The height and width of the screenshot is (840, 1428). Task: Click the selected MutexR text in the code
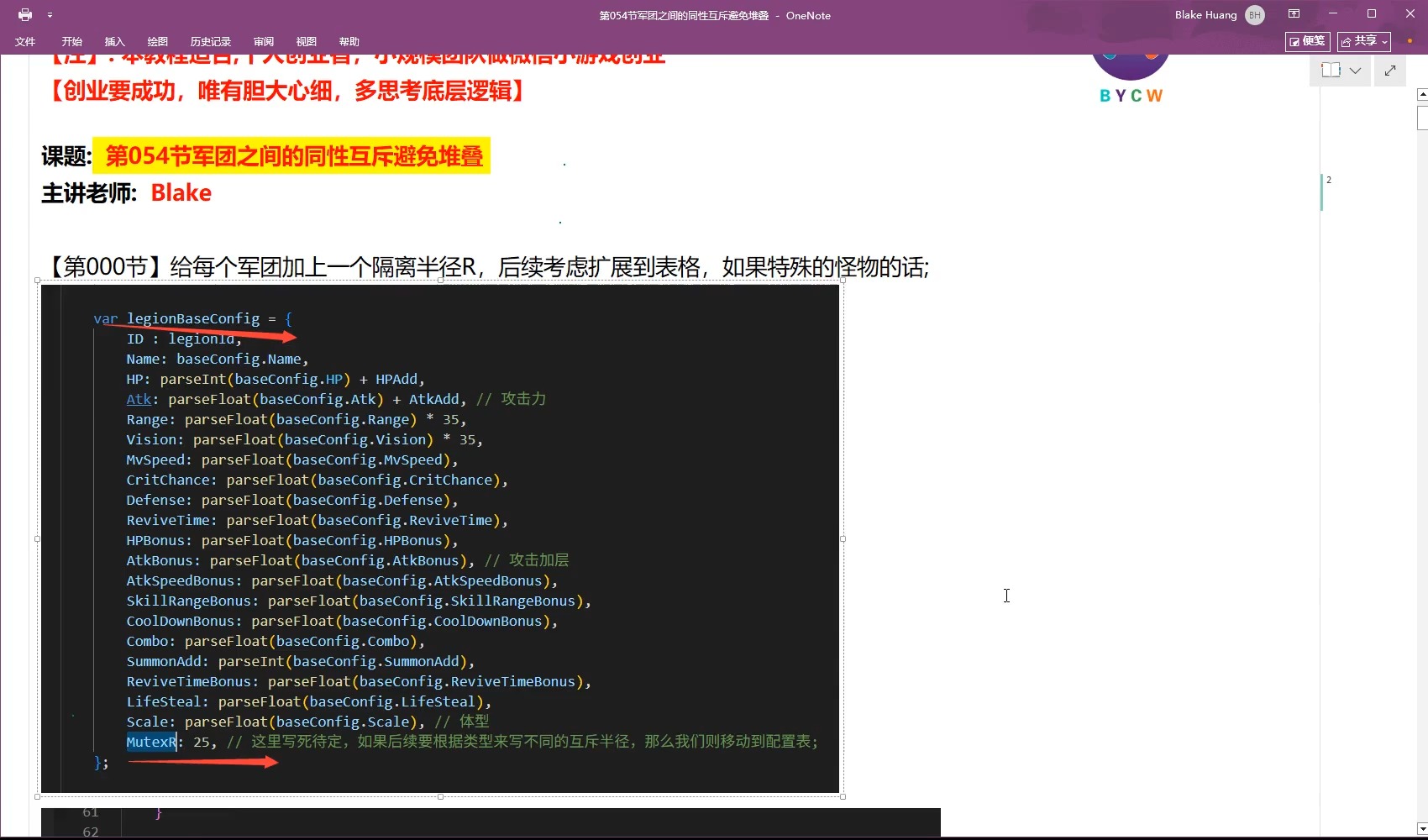(151, 742)
